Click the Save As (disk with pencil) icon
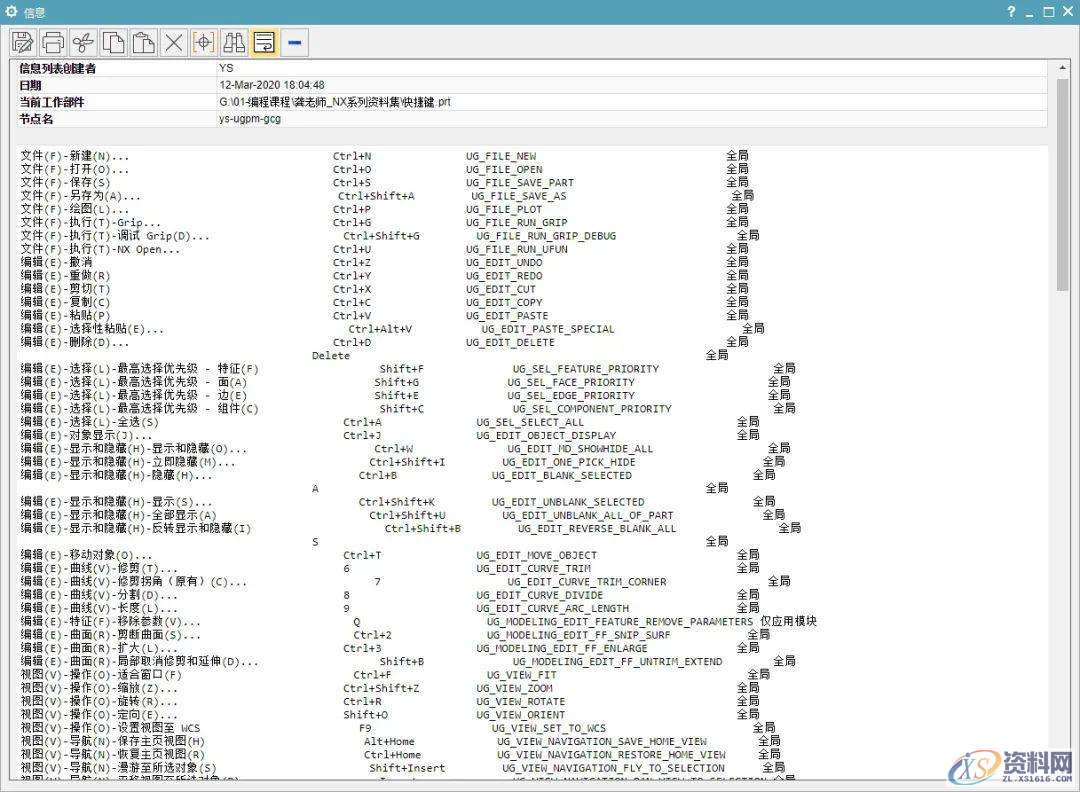The width and height of the screenshot is (1080, 792). pos(23,42)
